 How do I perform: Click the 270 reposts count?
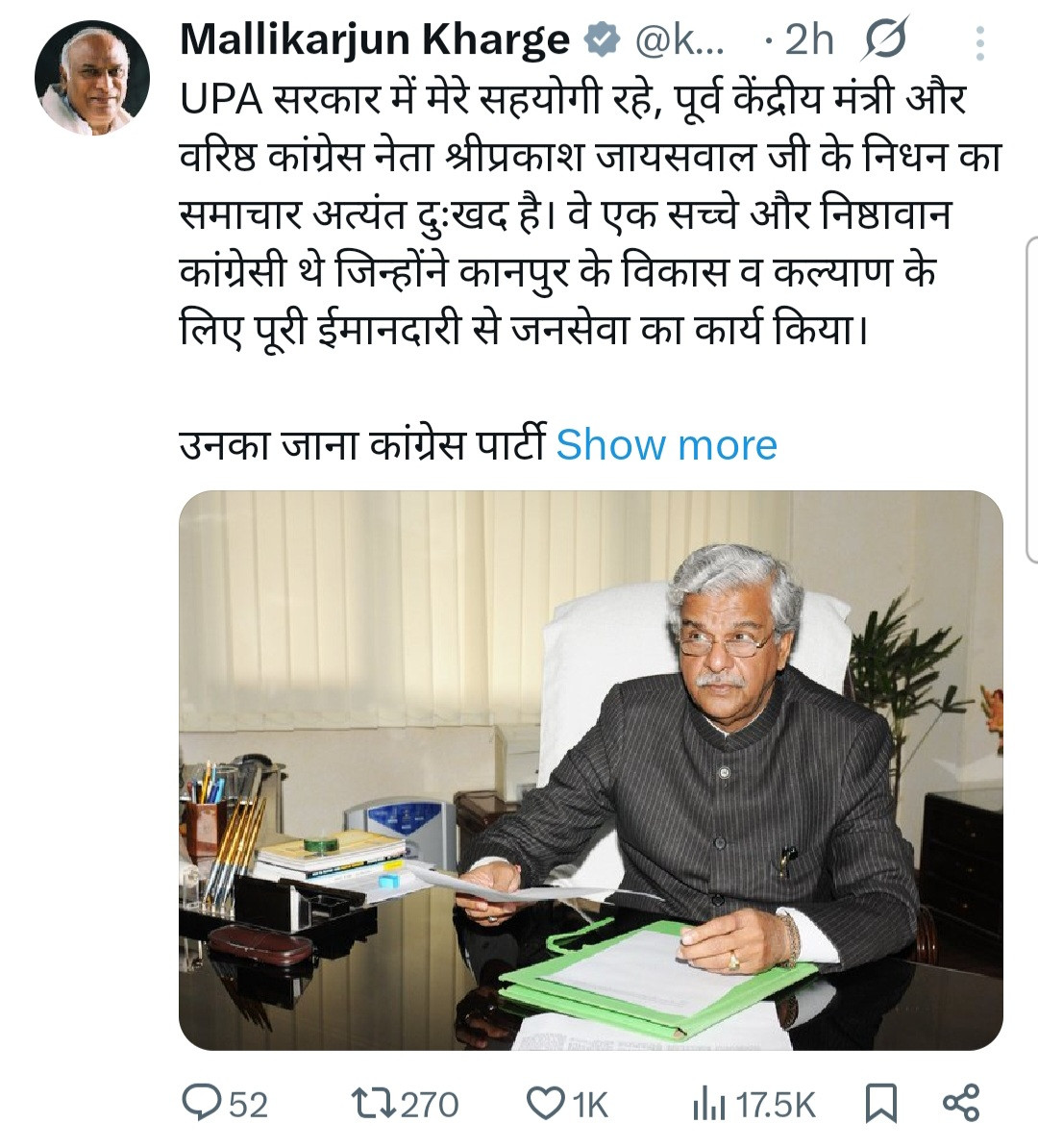click(430, 1105)
